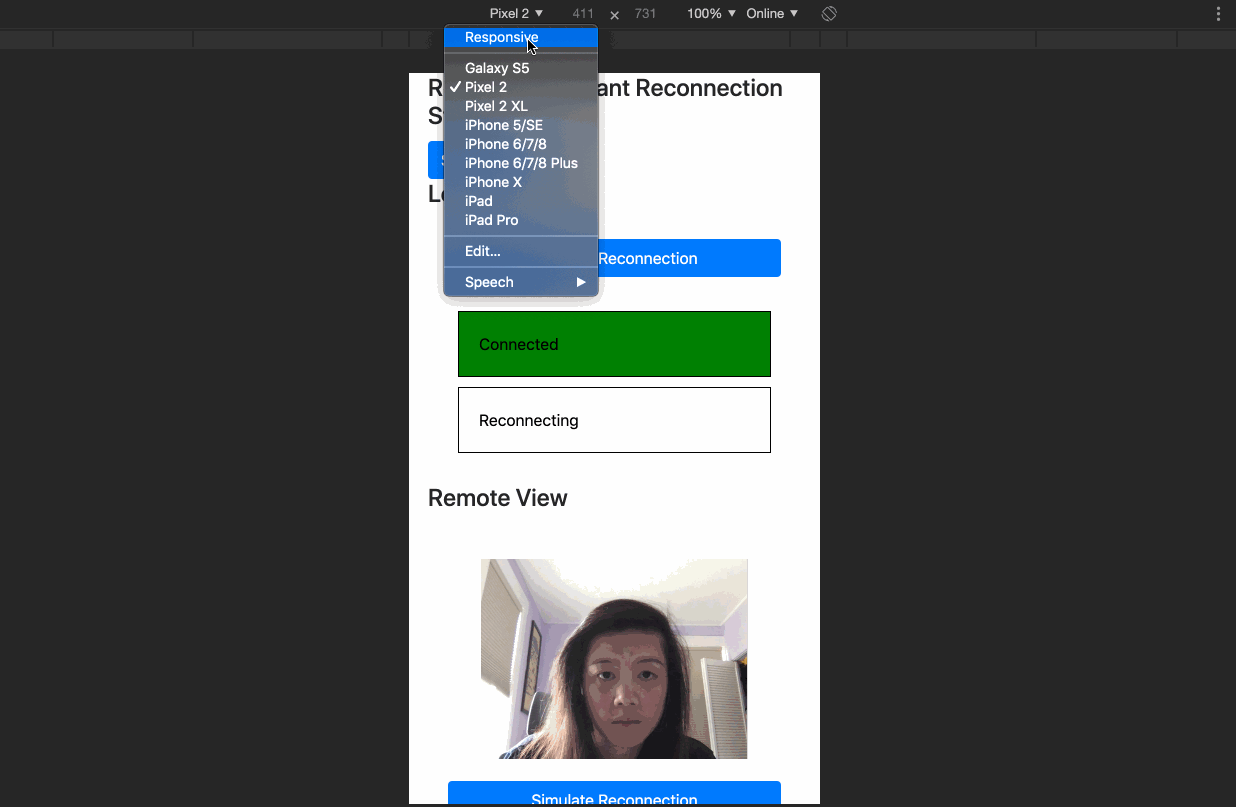Click the viewport height field 731

pos(646,14)
